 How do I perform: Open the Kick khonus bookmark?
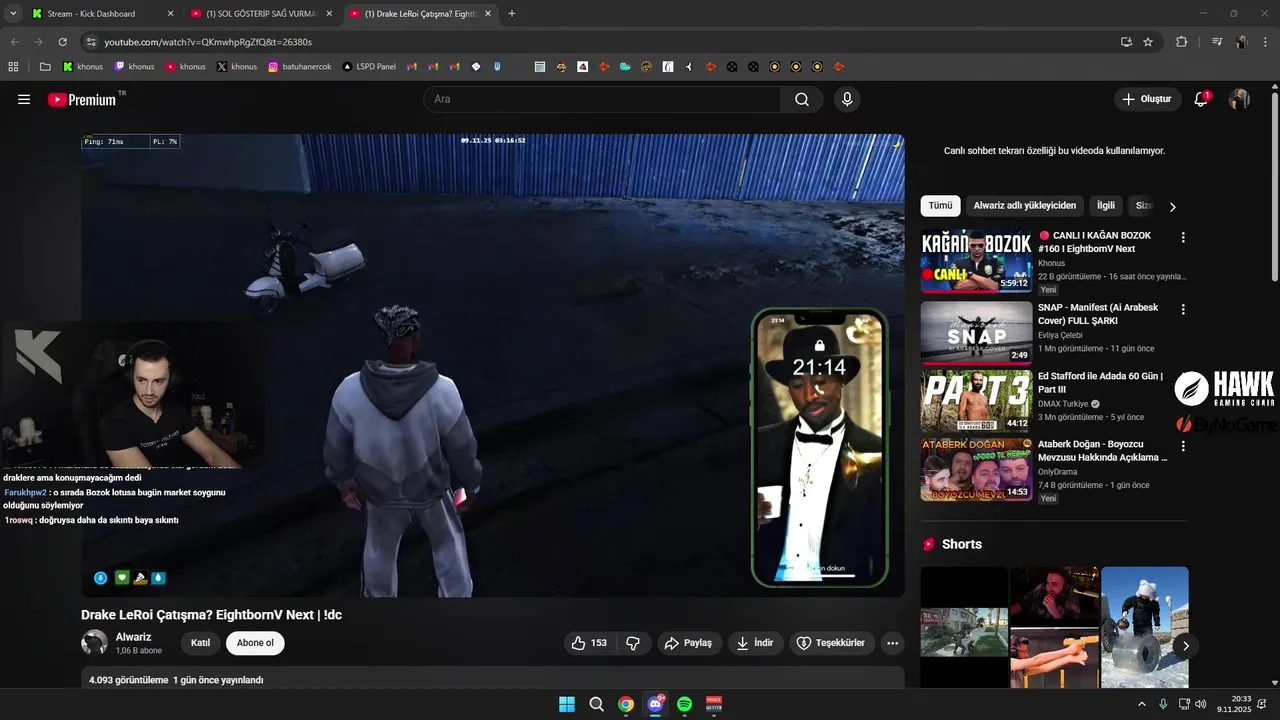click(x=83, y=67)
